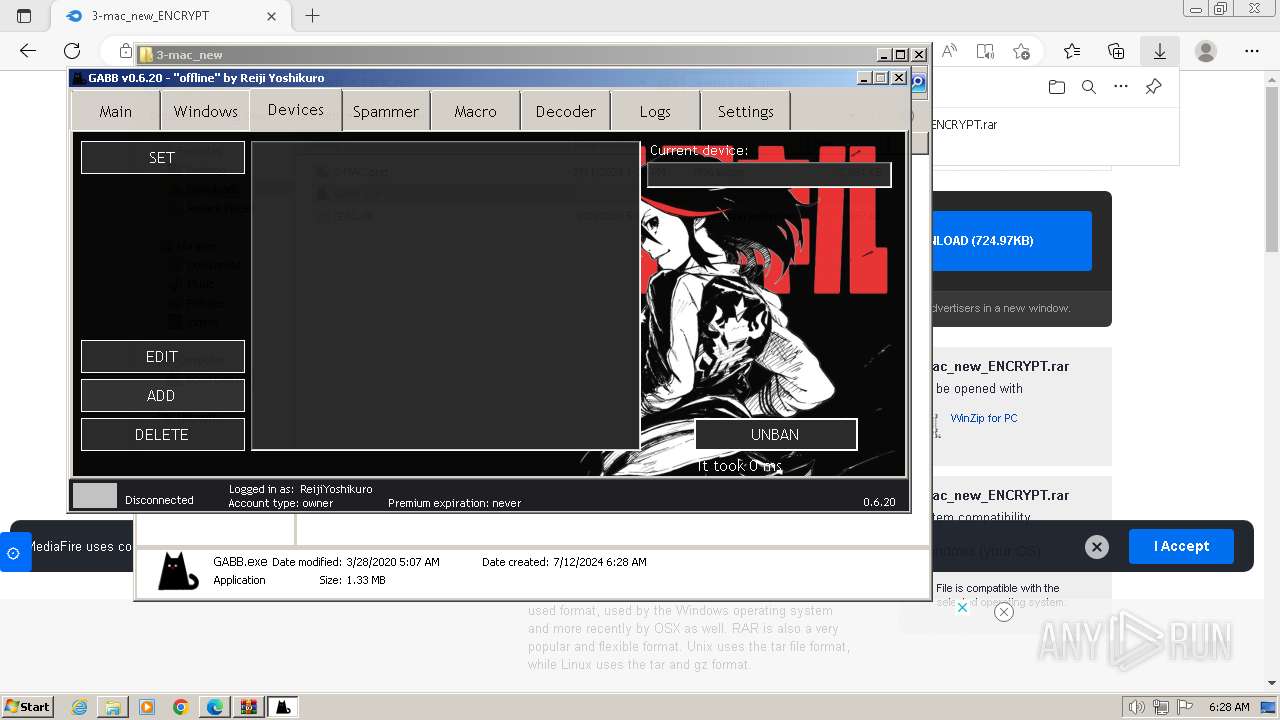Open Windows Media Player taskbar icon
This screenshot has height=720, width=1280.
tap(147, 707)
